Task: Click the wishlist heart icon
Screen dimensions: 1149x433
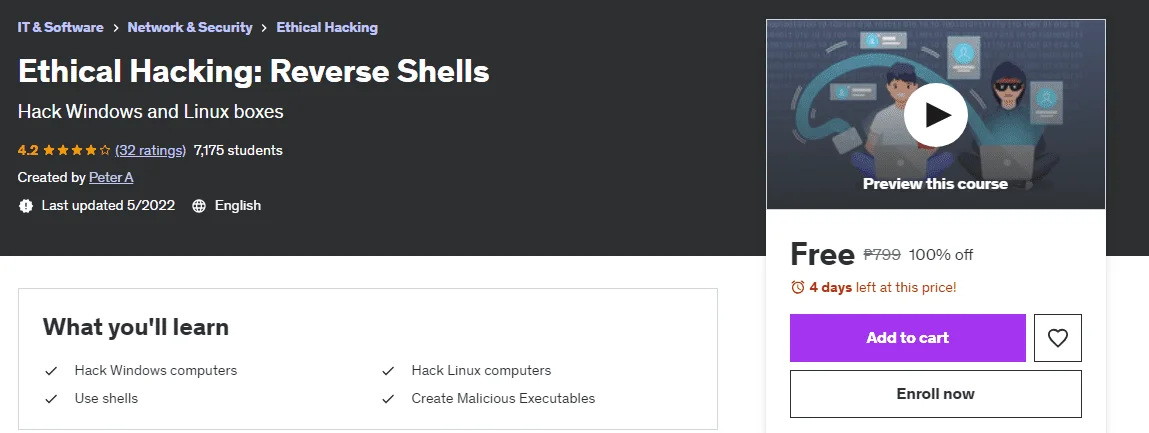Action: tap(1057, 338)
